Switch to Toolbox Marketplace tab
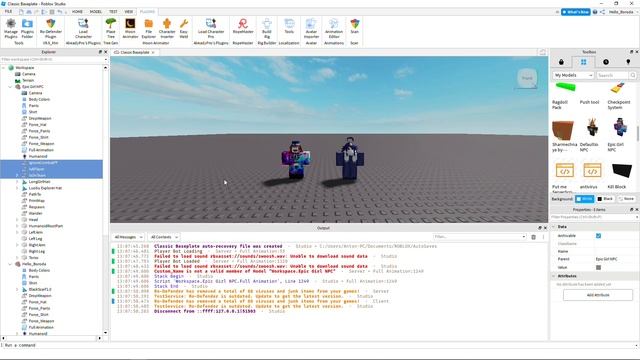 pos(561,62)
